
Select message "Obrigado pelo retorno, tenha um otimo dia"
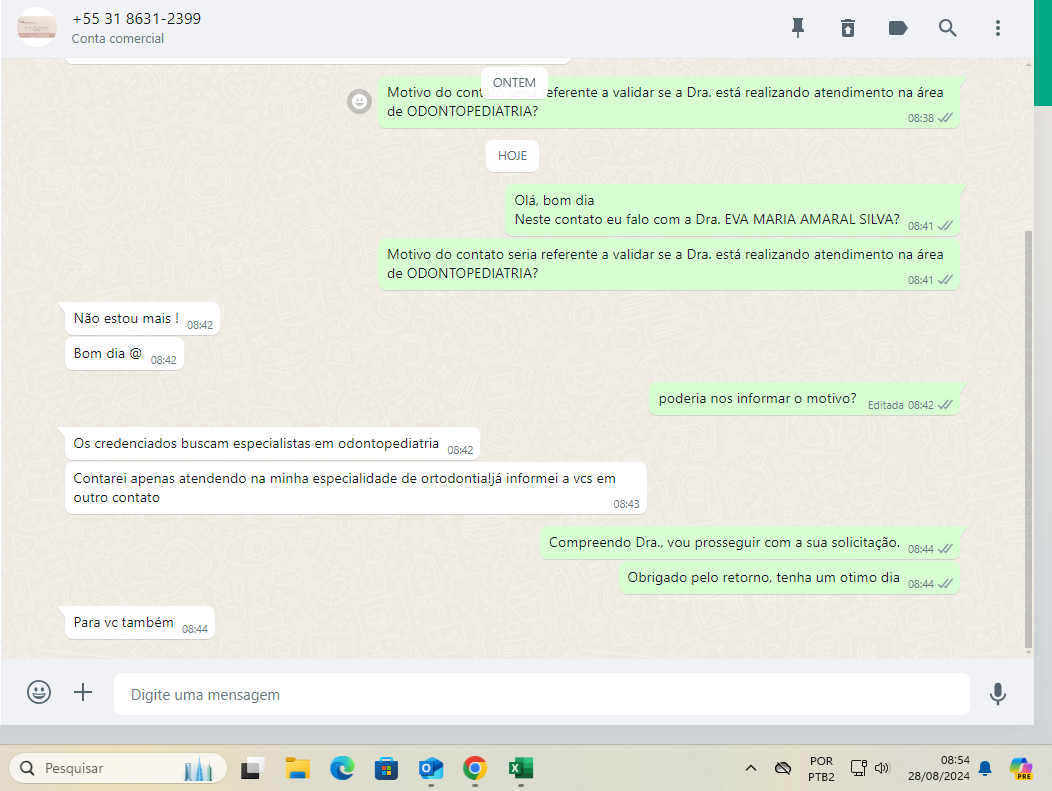tap(789, 578)
